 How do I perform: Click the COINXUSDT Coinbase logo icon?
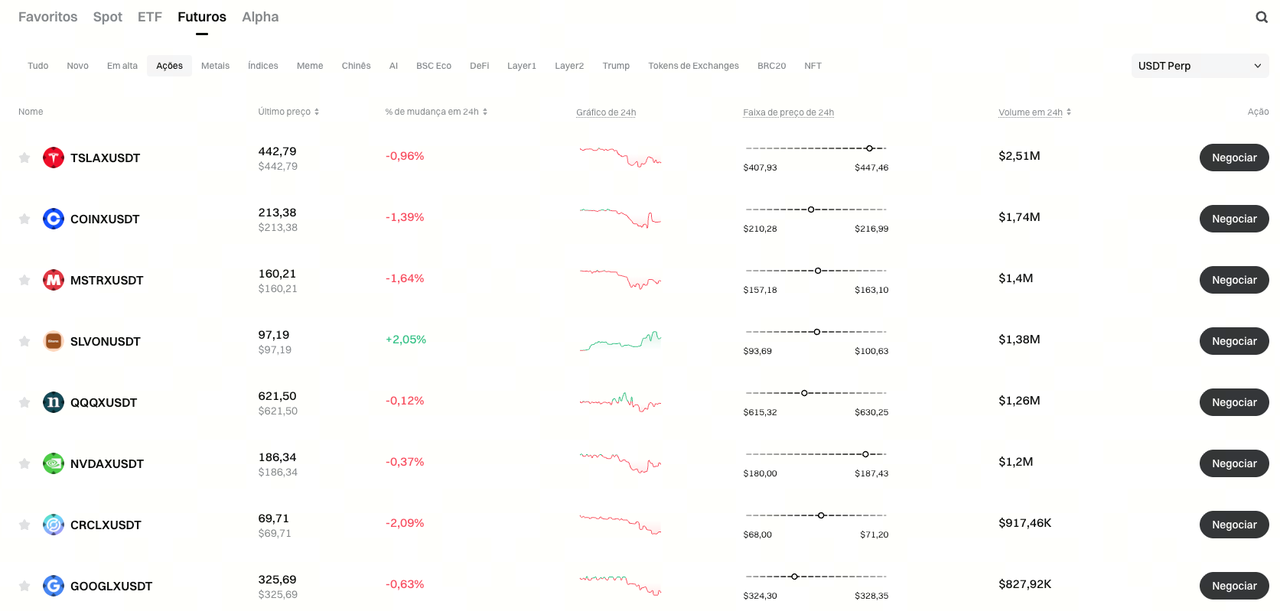click(53, 219)
